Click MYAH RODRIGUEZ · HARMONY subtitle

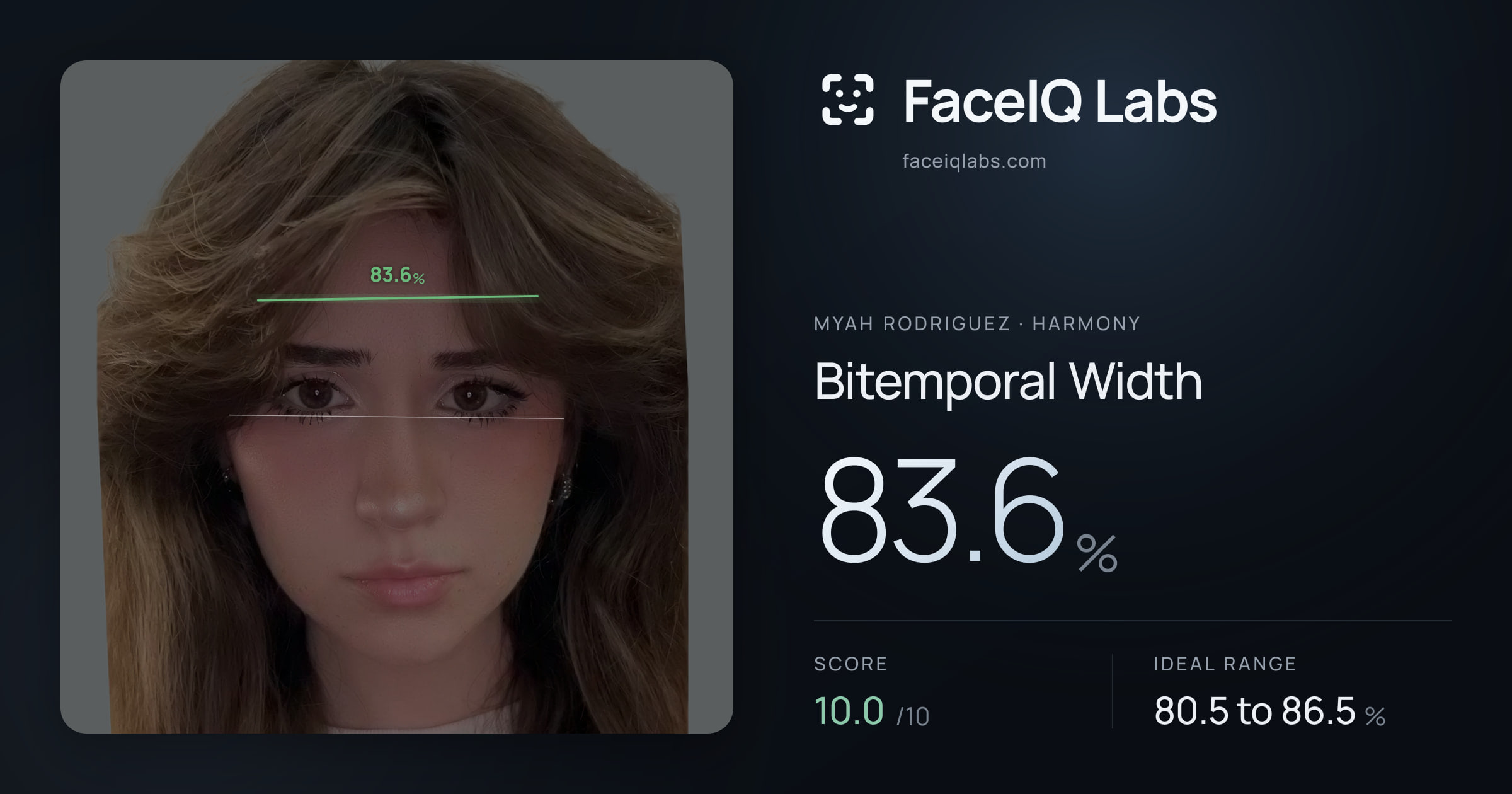pyautogui.click(x=977, y=323)
